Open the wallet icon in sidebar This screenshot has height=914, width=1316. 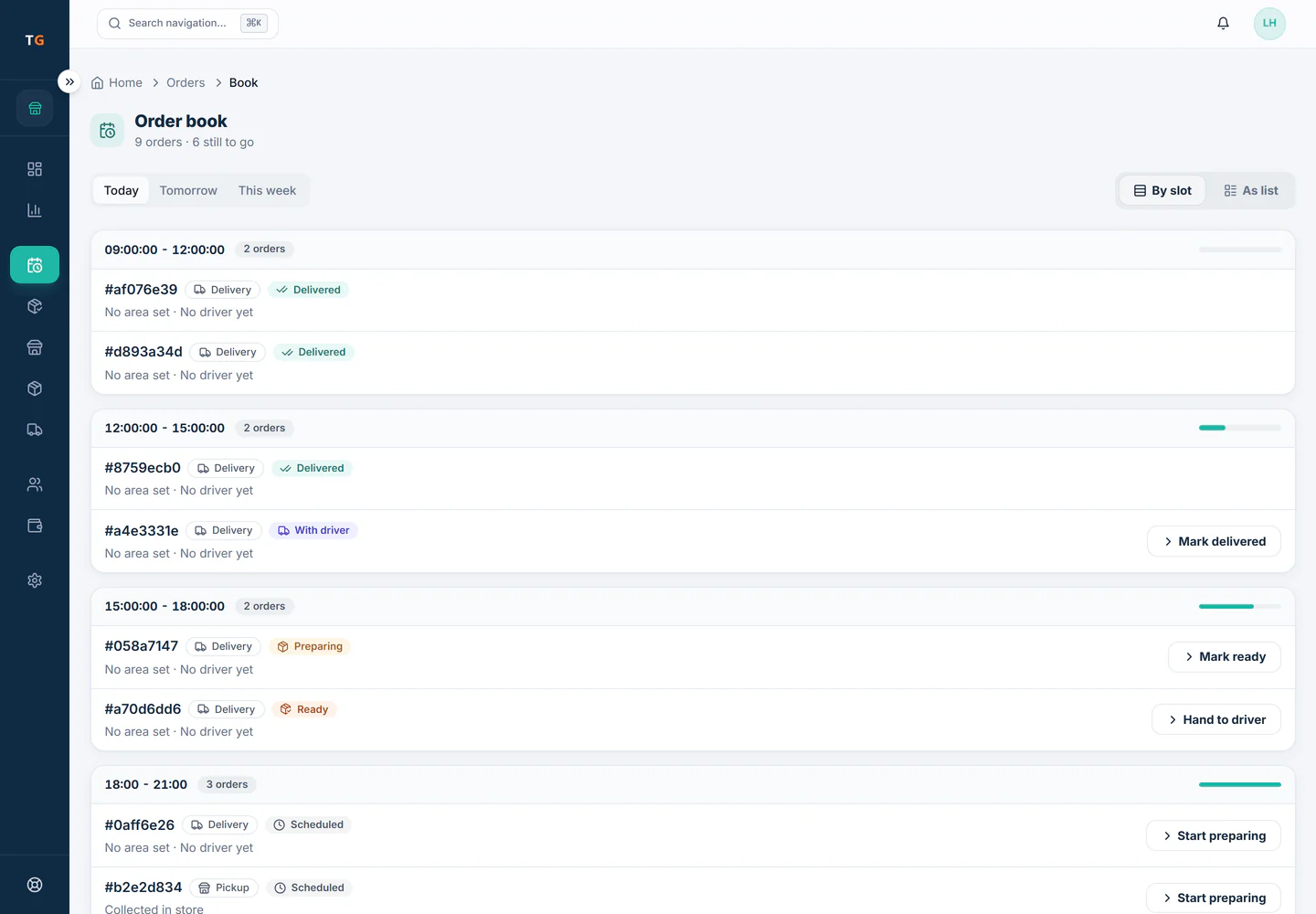[35, 526]
